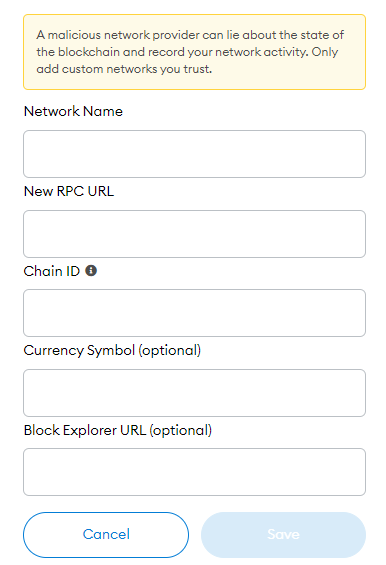Cancel adding the custom network
The height and width of the screenshot is (565, 386).
(106, 535)
